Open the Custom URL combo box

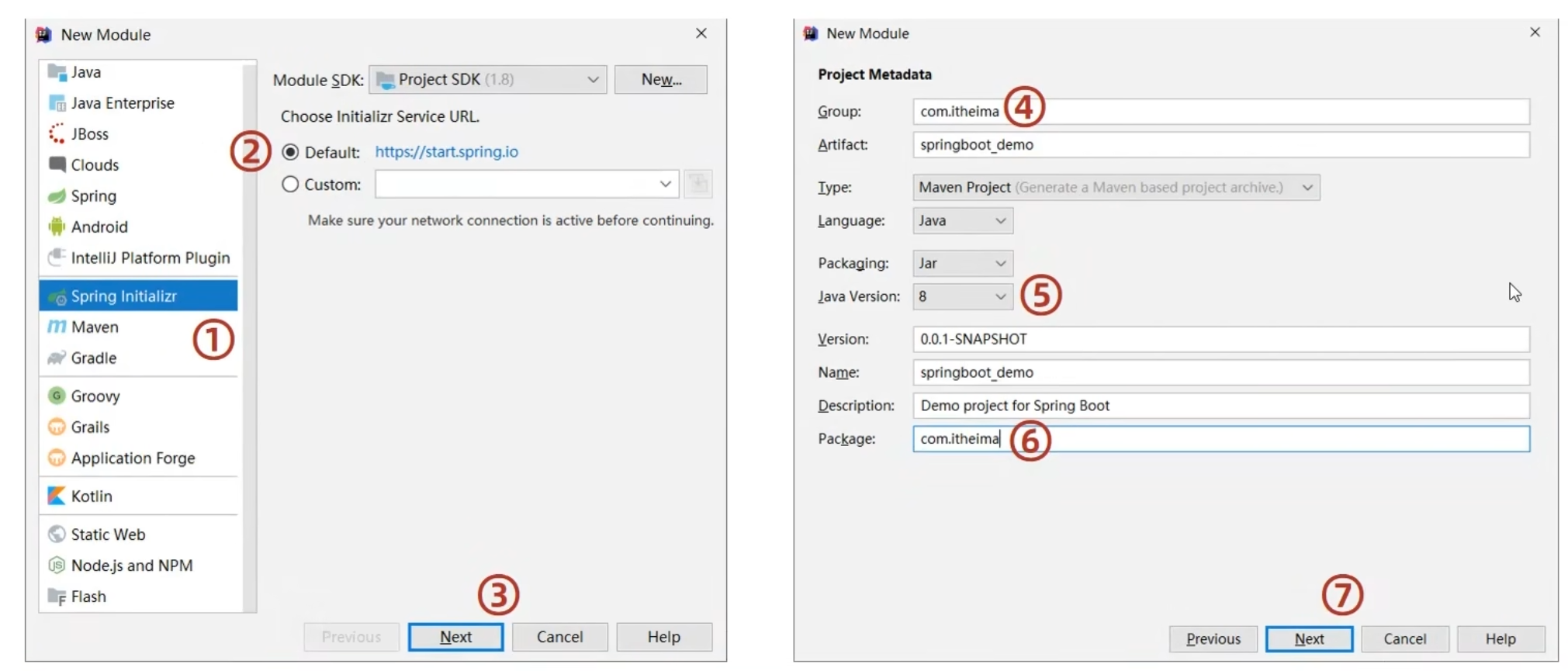tap(527, 184)
